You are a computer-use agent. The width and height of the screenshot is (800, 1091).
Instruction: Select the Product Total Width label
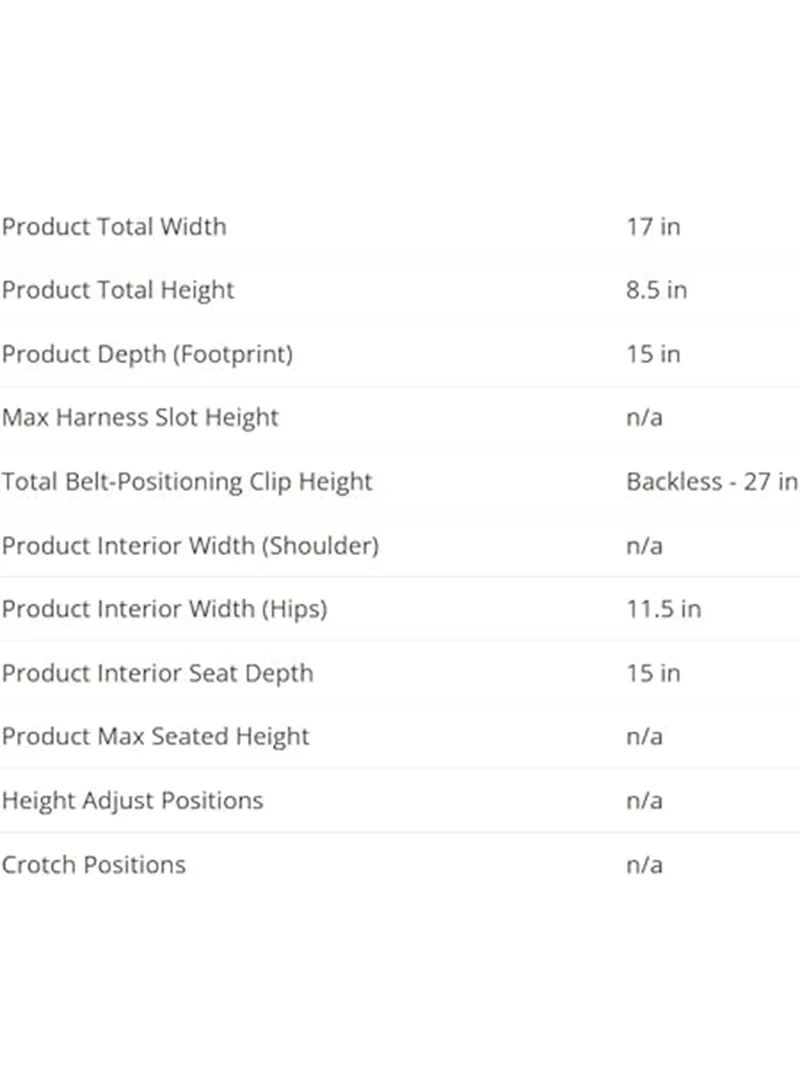pos(114,227)
